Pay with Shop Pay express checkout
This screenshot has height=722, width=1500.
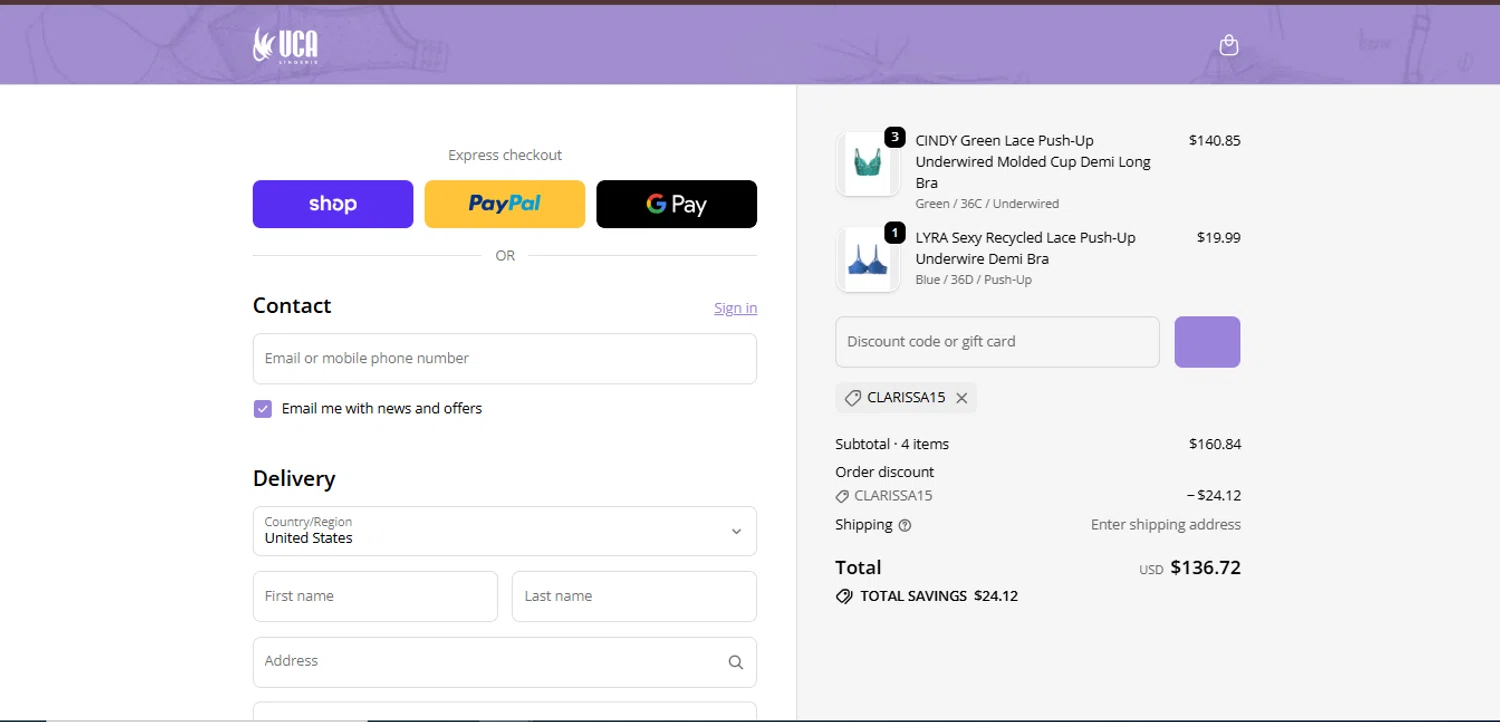click(333, 204)
